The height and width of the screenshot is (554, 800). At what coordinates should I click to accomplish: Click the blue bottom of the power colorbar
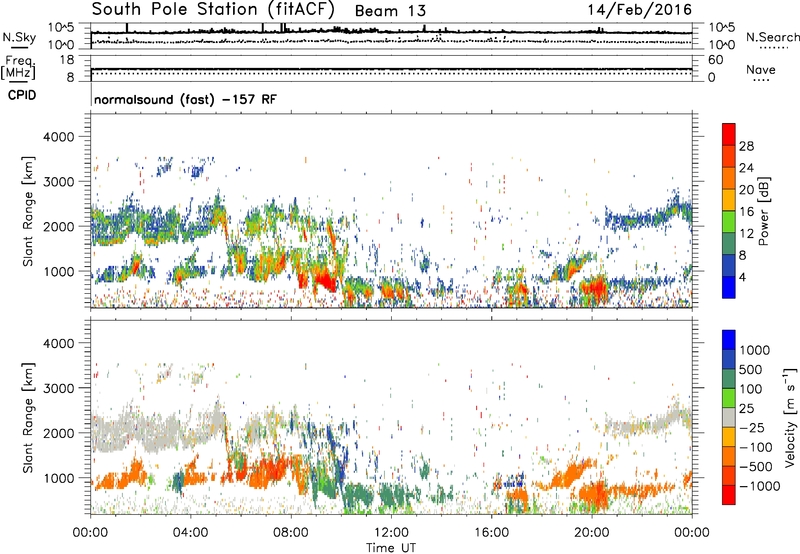[729, 287]
